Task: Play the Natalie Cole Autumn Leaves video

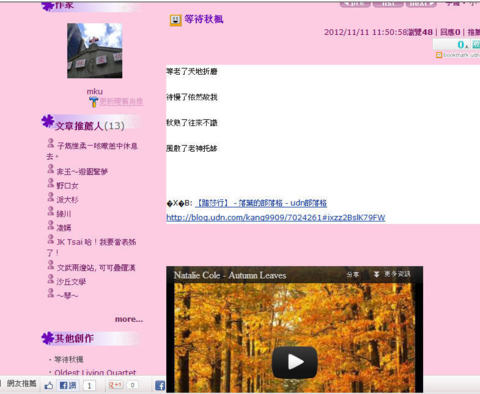Action: (295, 362)
